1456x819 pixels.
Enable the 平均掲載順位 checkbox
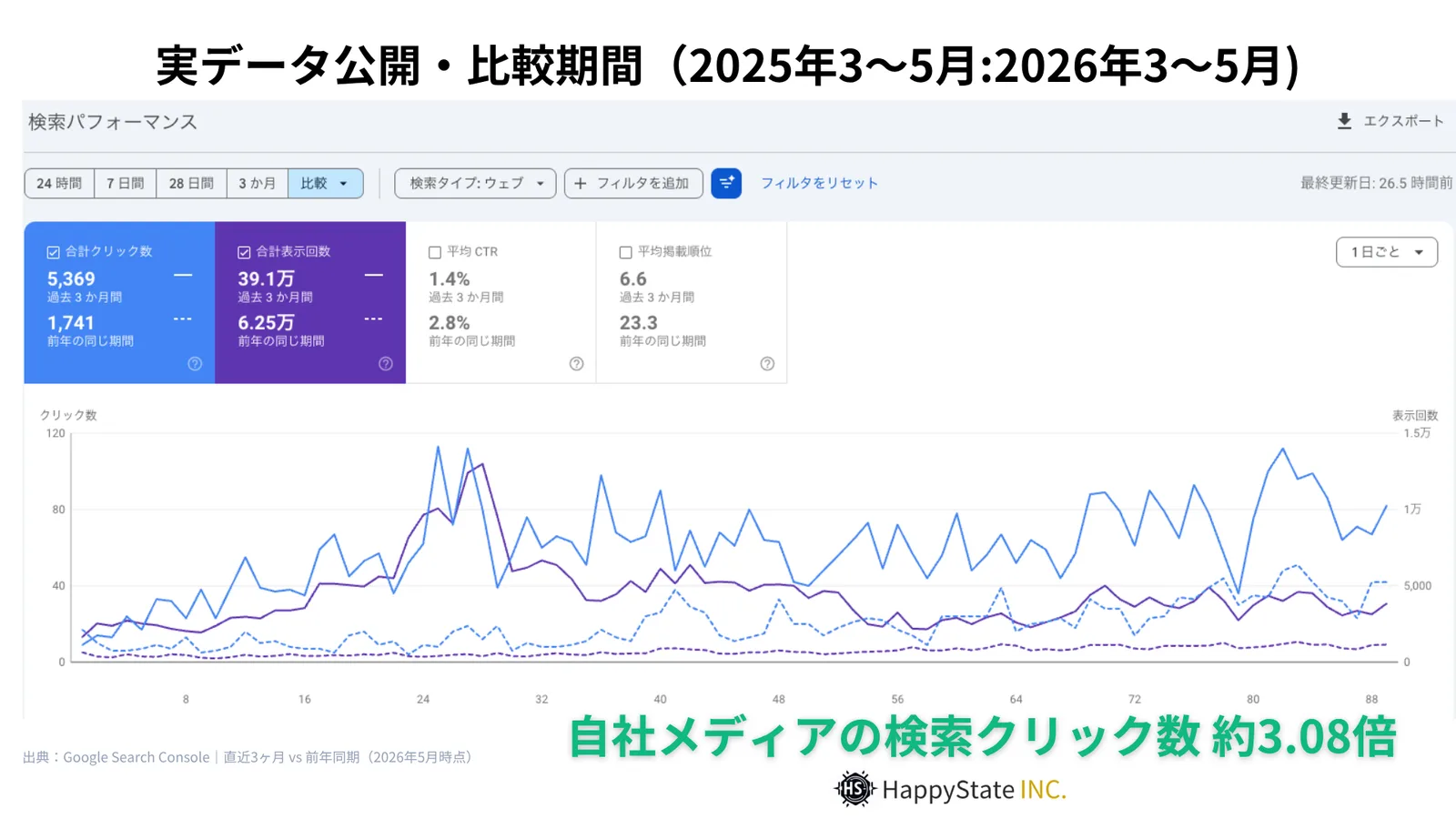pos(626,252)
